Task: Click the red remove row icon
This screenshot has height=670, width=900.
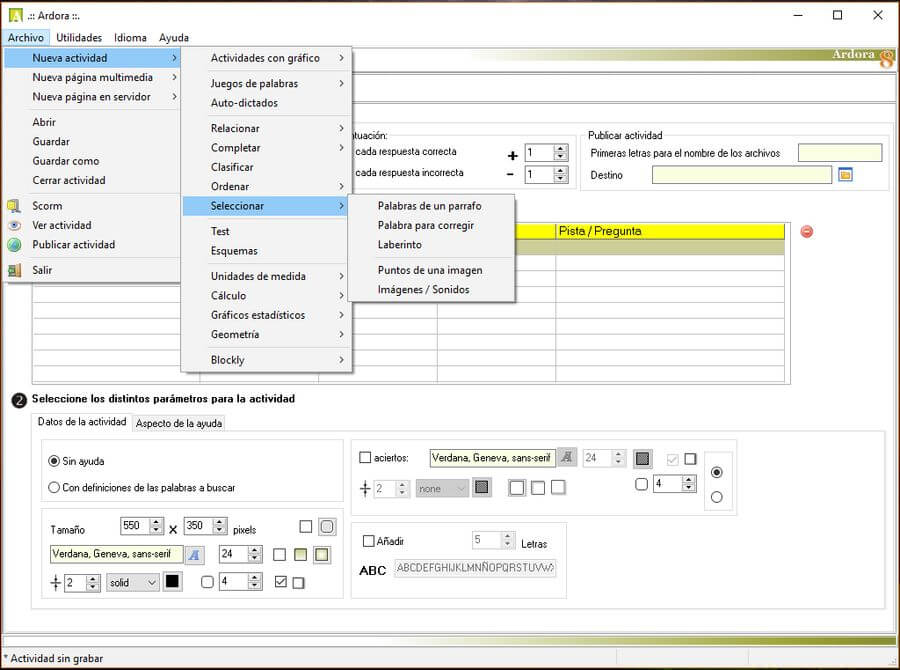Action: point(807,232)
